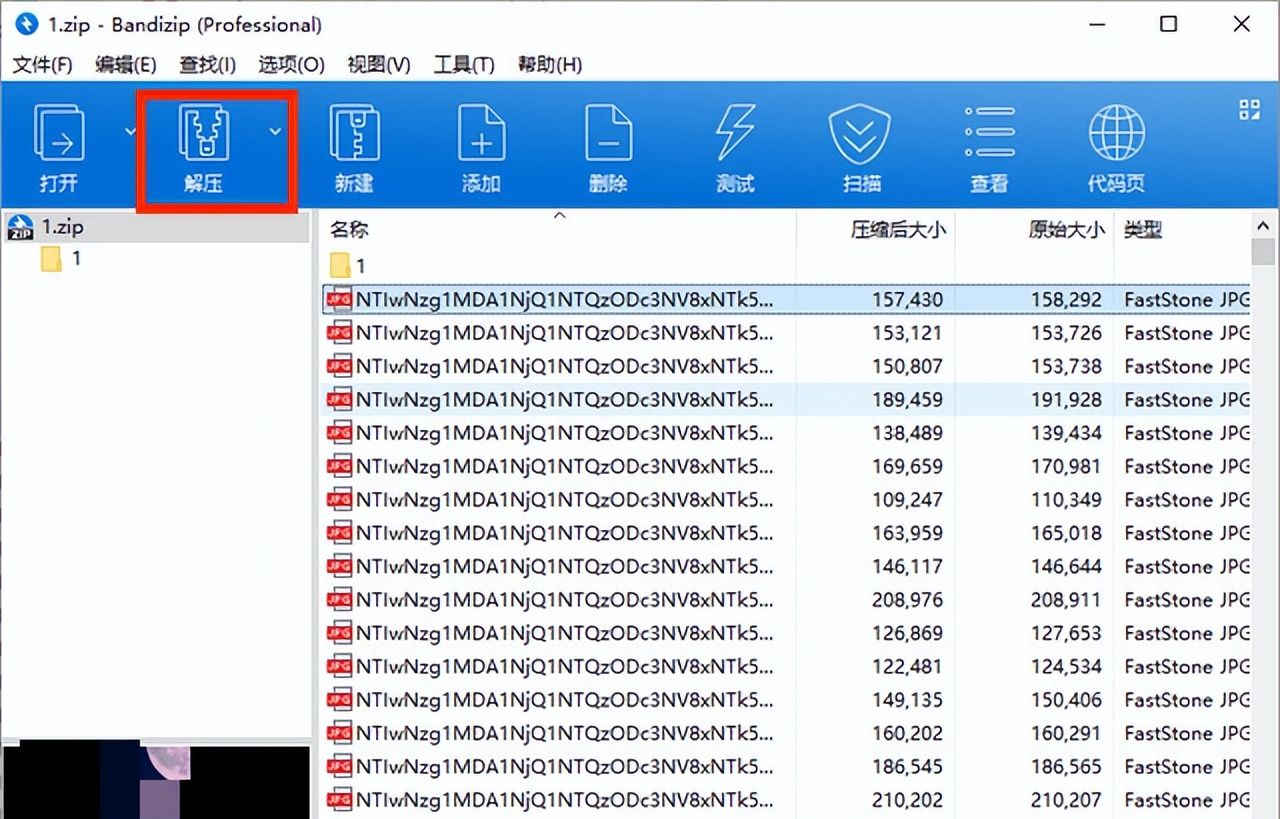Screen dimensions: 1280x819
Task: Open the dropdown arrow beside Open (打开)
Action: click(x=129, y=130)
